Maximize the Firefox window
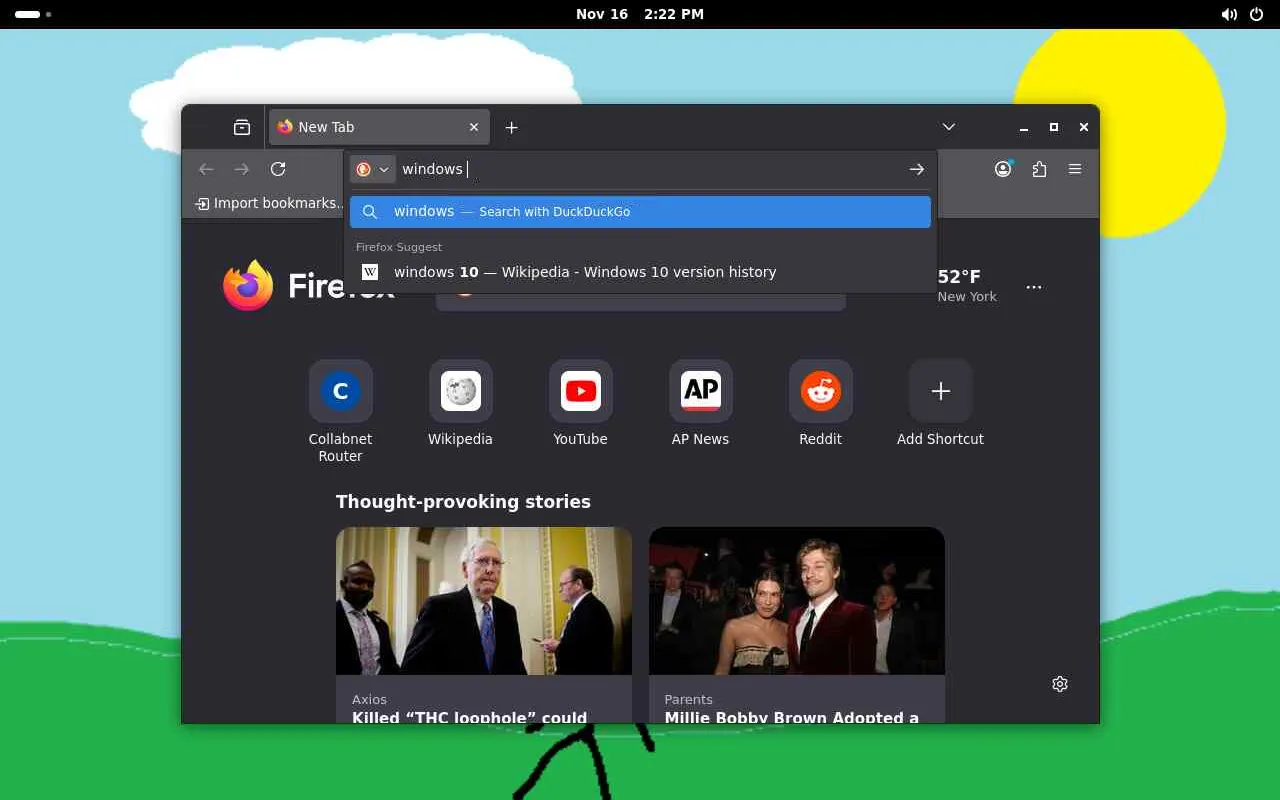Viewport: 1280px width, 800px height. coord(1054,127)
